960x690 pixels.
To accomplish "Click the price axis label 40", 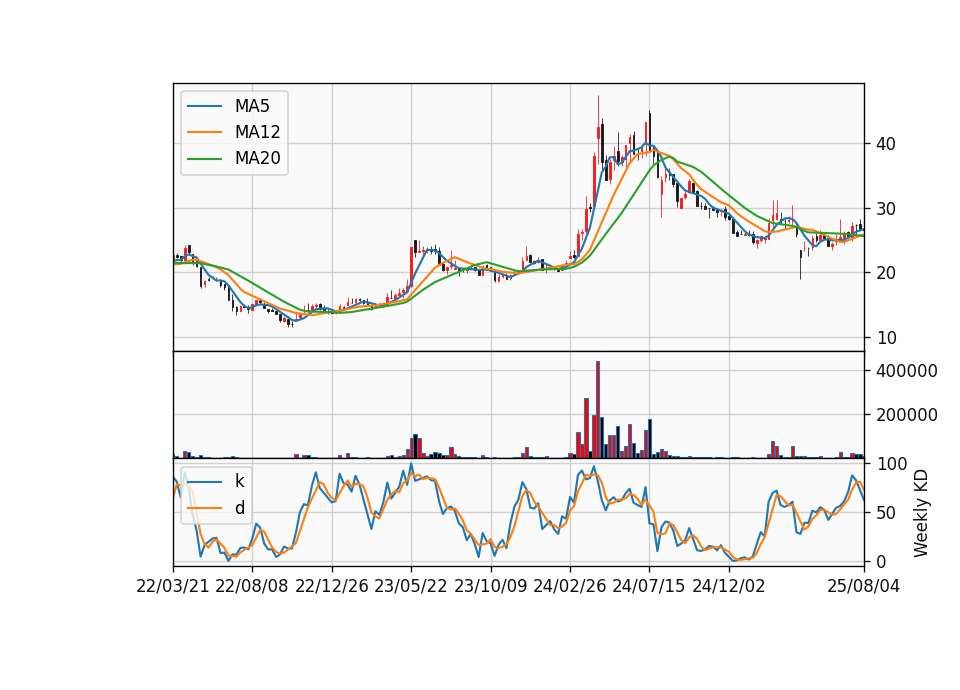I will click(885, 144).
